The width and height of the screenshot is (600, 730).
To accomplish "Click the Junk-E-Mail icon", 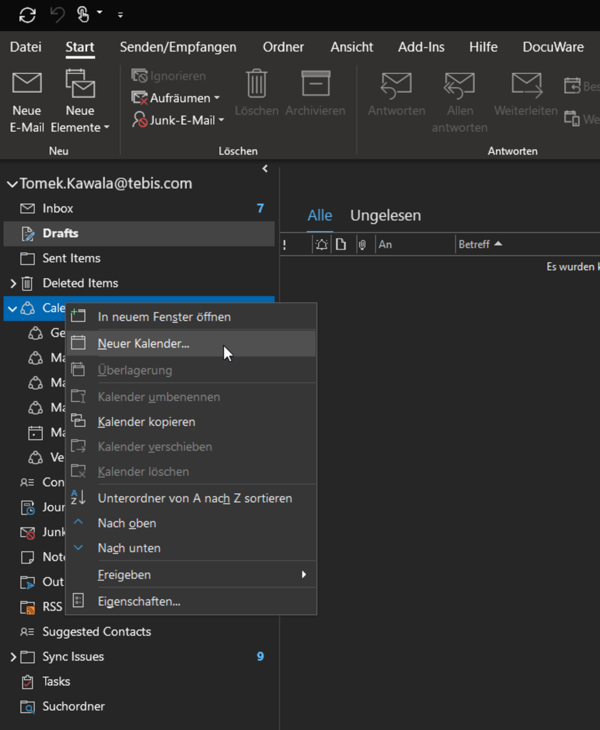I will tap(141, 120).
